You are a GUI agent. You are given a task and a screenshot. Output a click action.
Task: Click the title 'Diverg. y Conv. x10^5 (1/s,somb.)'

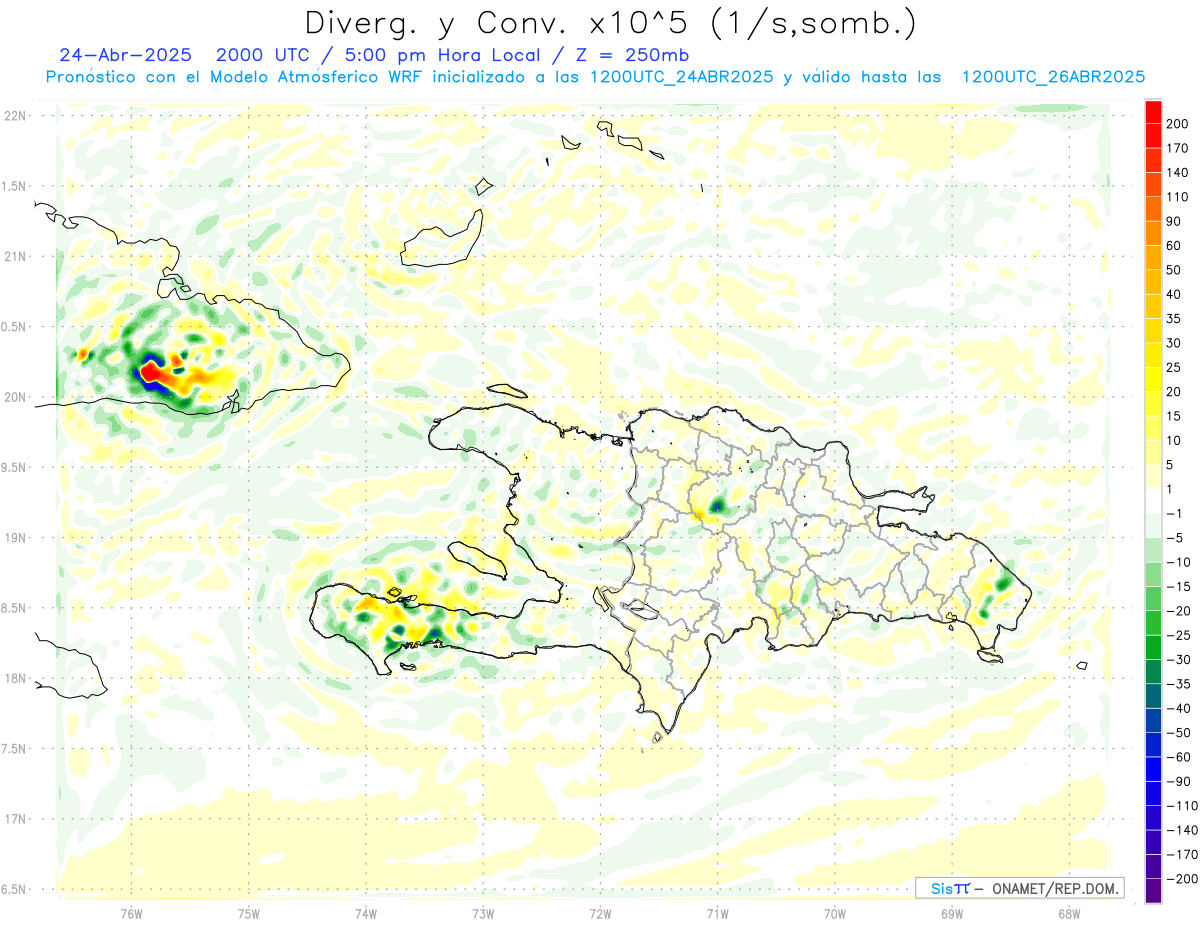pyautogui.click(x=610, y=23)
